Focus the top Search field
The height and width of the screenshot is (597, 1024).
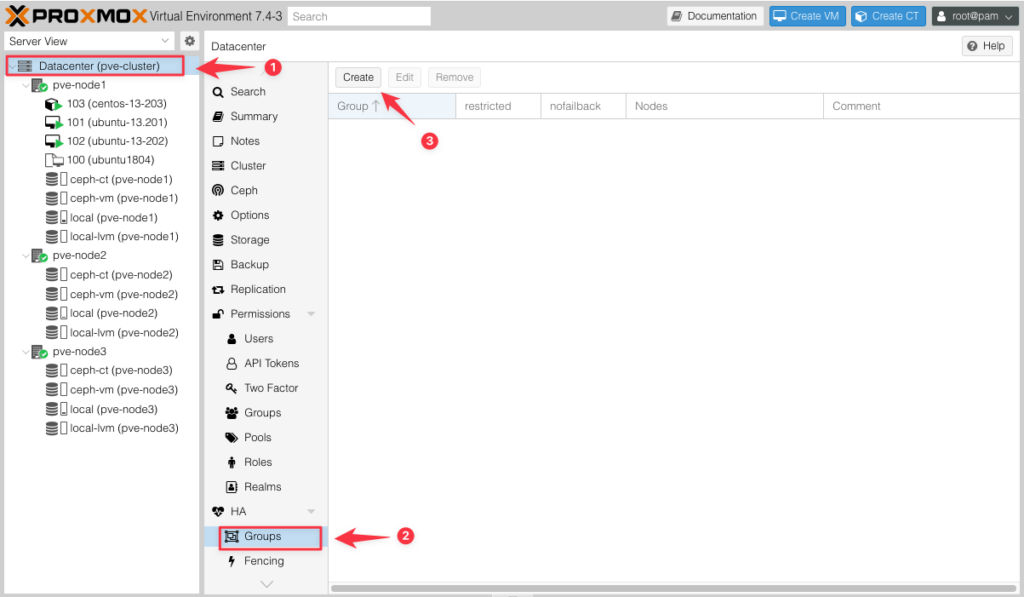(x=359, y=16)
